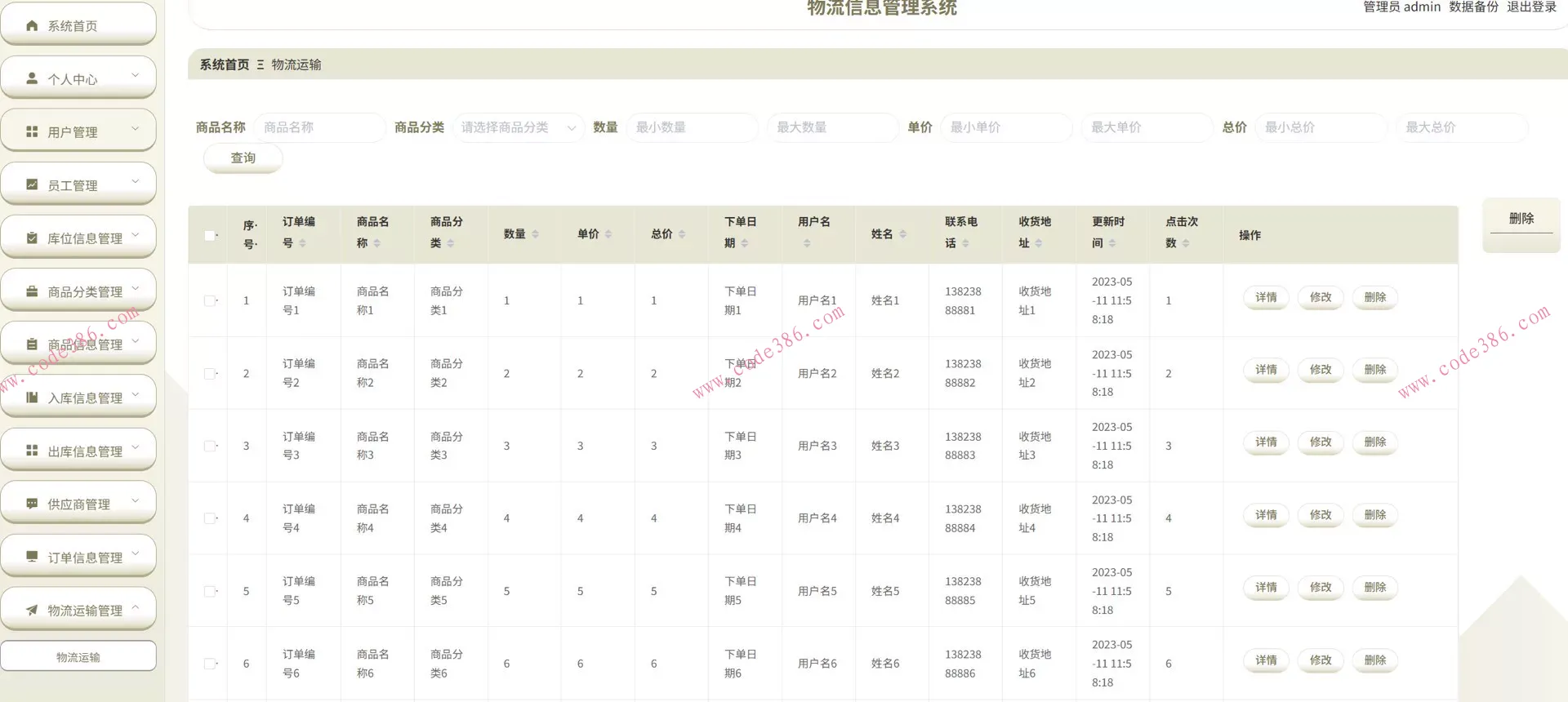1568x702 pixels.
Task: Open the 商品分类 dropdown filter
Action: point(516,127)
